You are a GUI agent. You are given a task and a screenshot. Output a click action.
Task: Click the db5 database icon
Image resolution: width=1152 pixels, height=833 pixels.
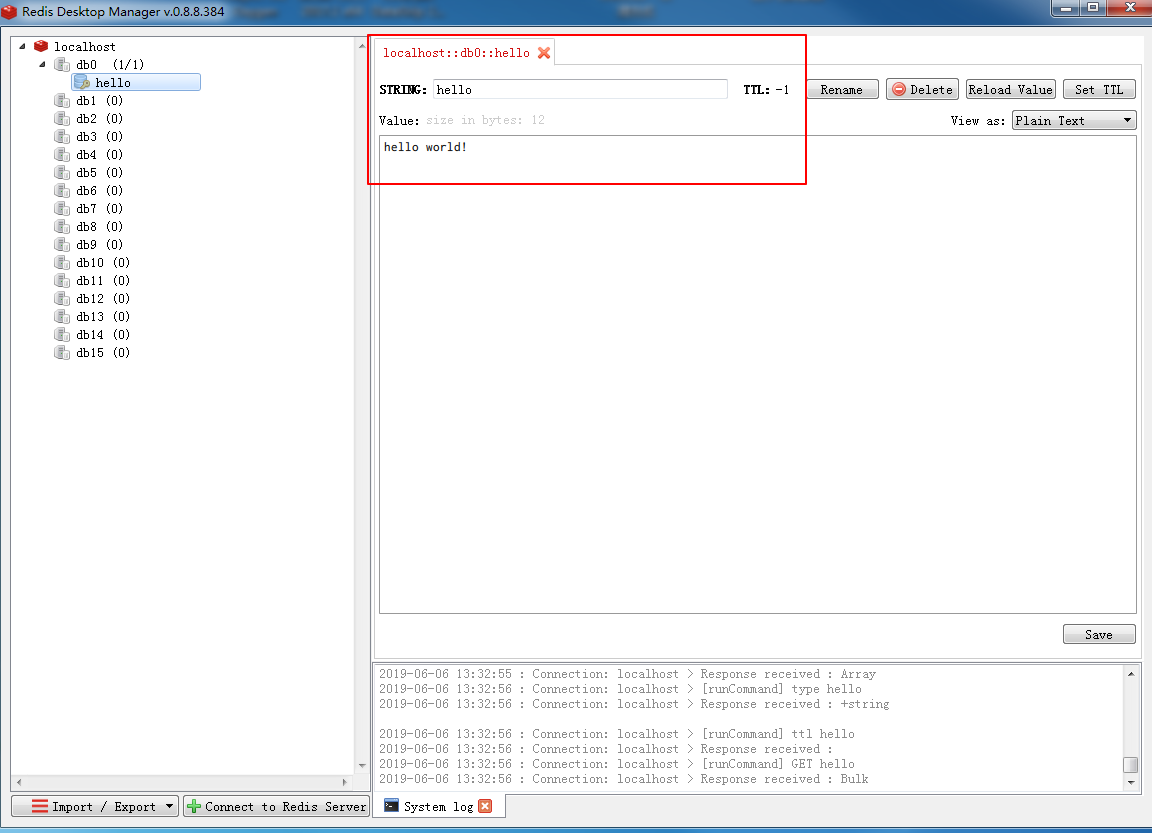[x=62, y=173]
